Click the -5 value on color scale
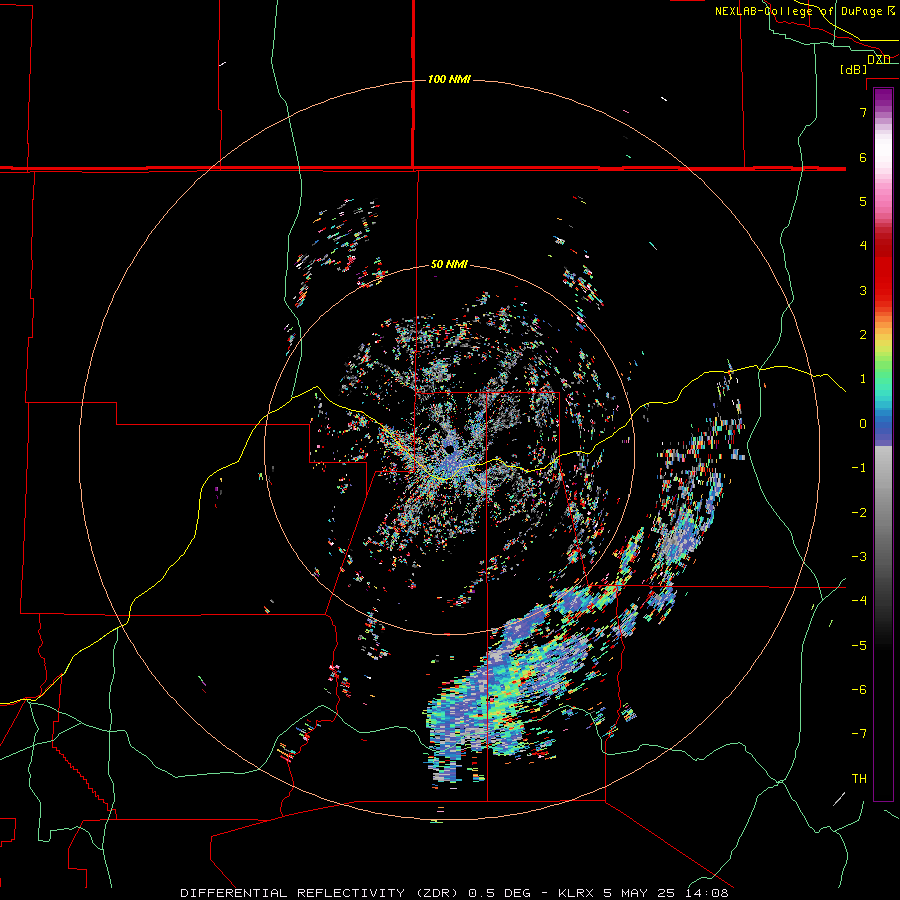The image size is (900, 900). pyautogui.click(x=859, y=645)
